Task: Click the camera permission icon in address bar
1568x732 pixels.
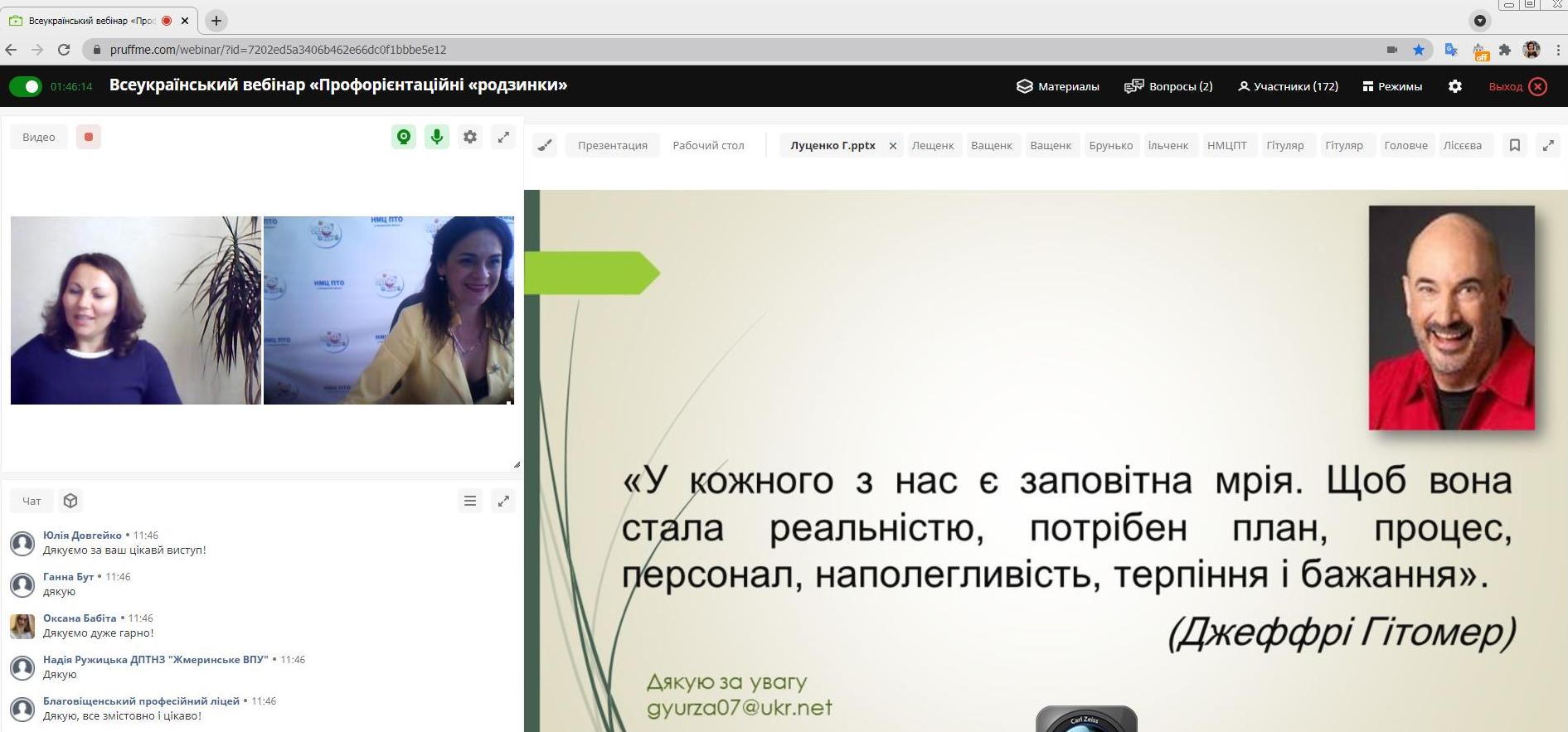Action: tap(1392, 50)
